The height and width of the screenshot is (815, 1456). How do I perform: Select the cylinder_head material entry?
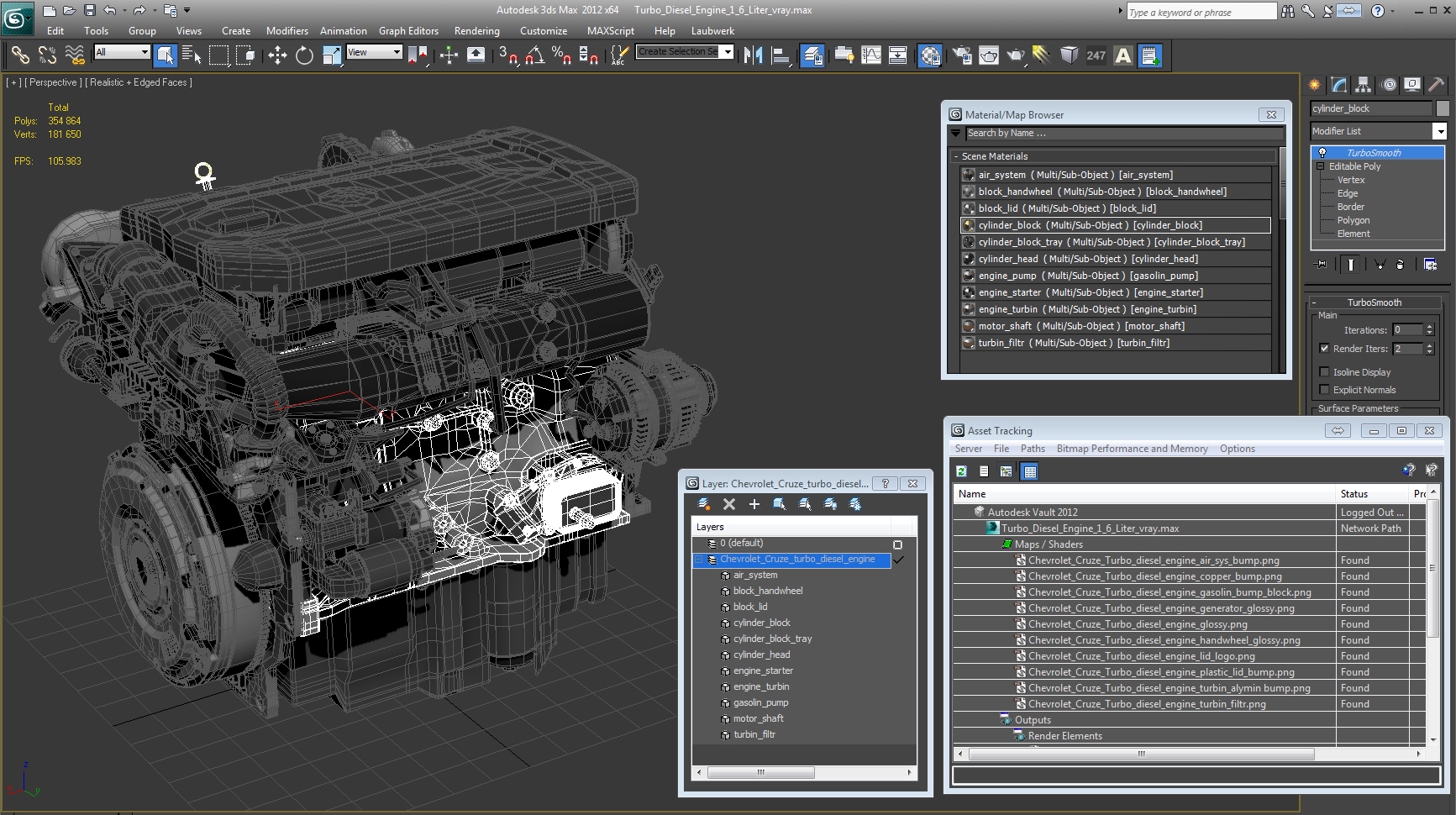click(x=1087, y=259)
